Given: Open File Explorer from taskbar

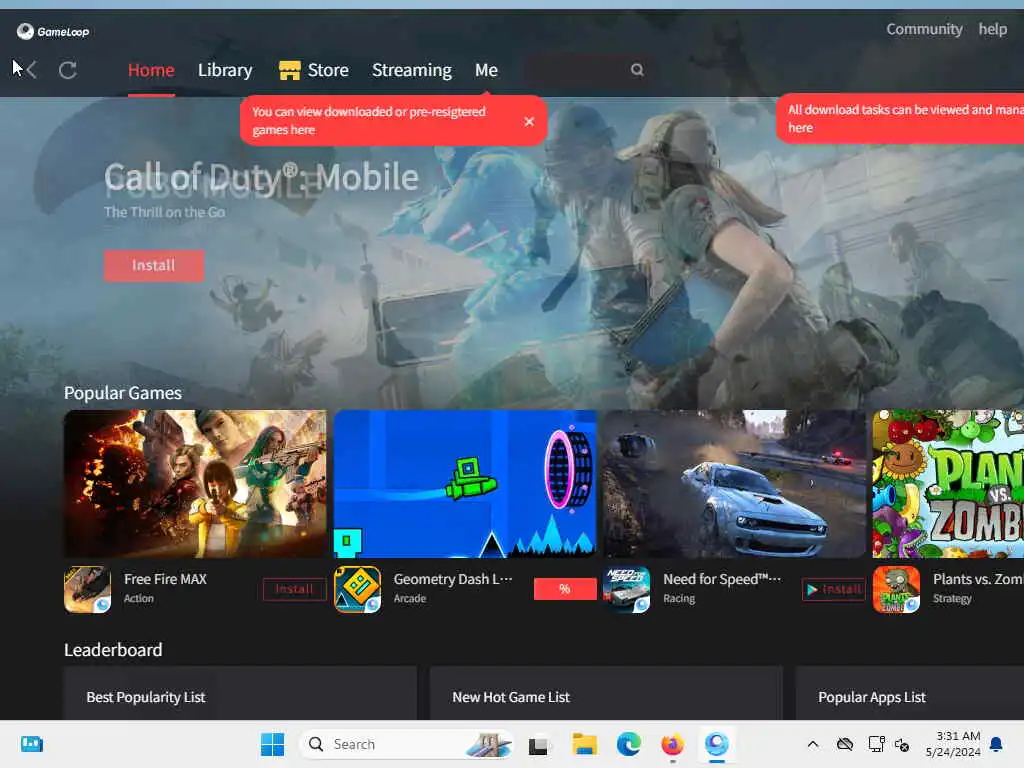Looking at the screenshot, I should pos(584,744).
